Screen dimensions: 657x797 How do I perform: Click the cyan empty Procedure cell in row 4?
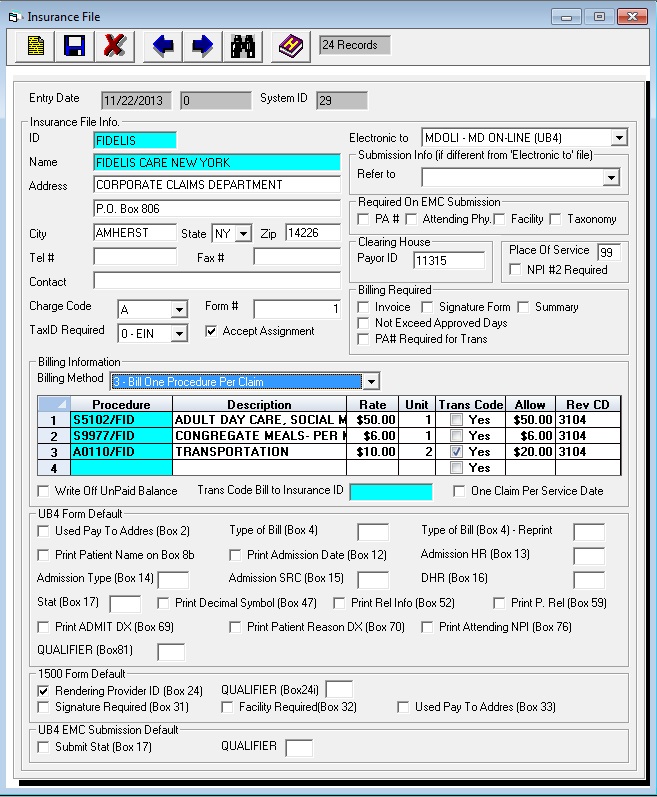point(121,468)
